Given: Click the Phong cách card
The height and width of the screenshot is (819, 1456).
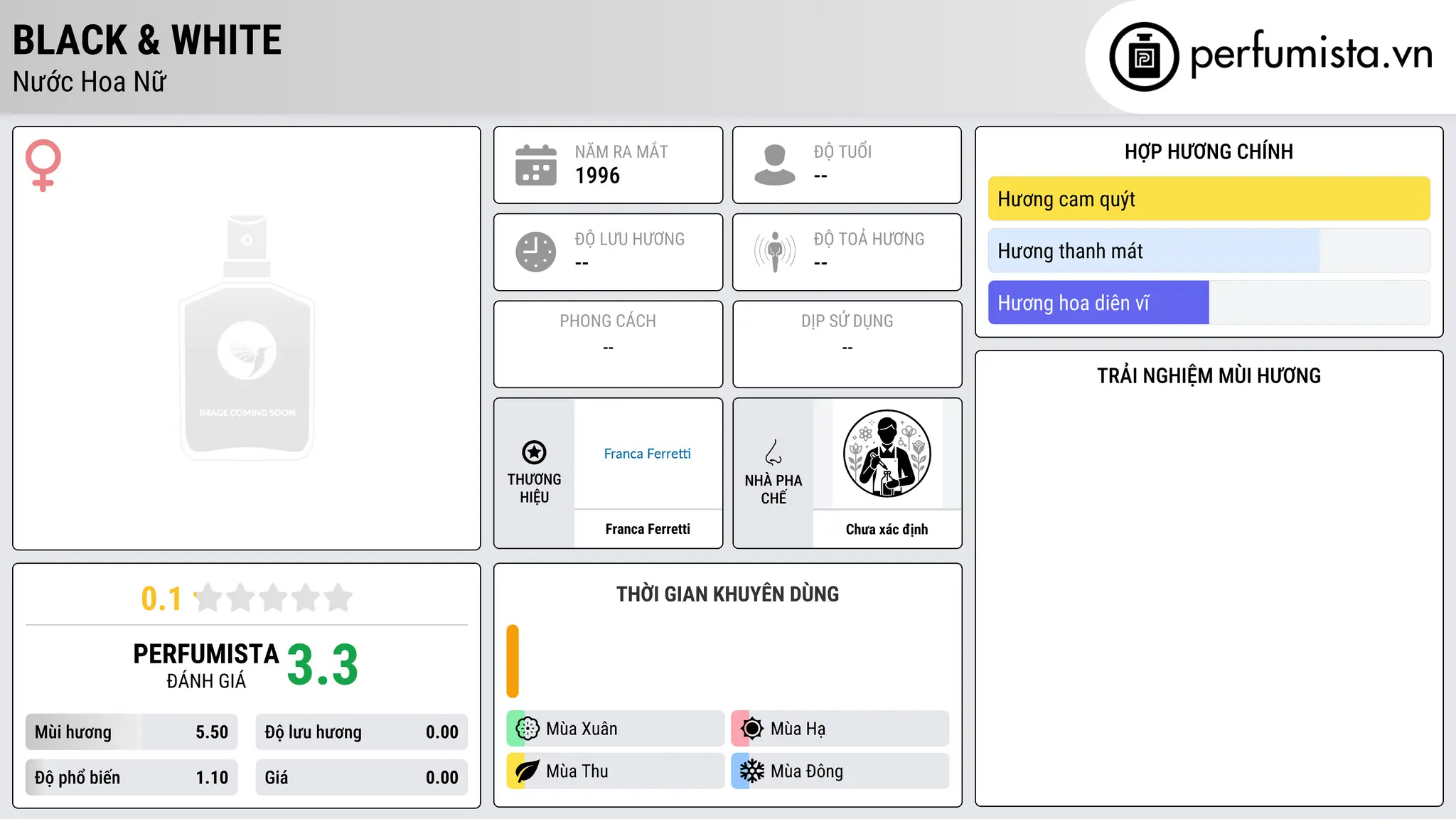Looking at the screenshot, I should point(608,344).
